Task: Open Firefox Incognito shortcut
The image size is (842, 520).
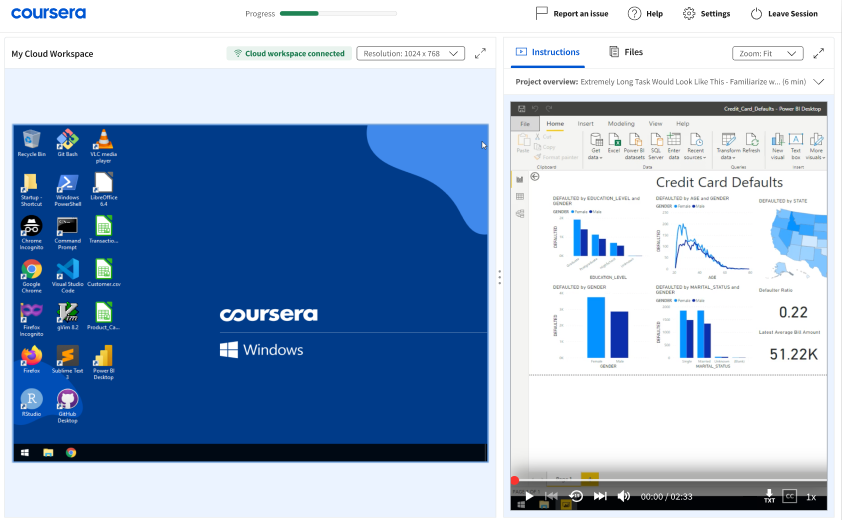Action: coord(31,319)
